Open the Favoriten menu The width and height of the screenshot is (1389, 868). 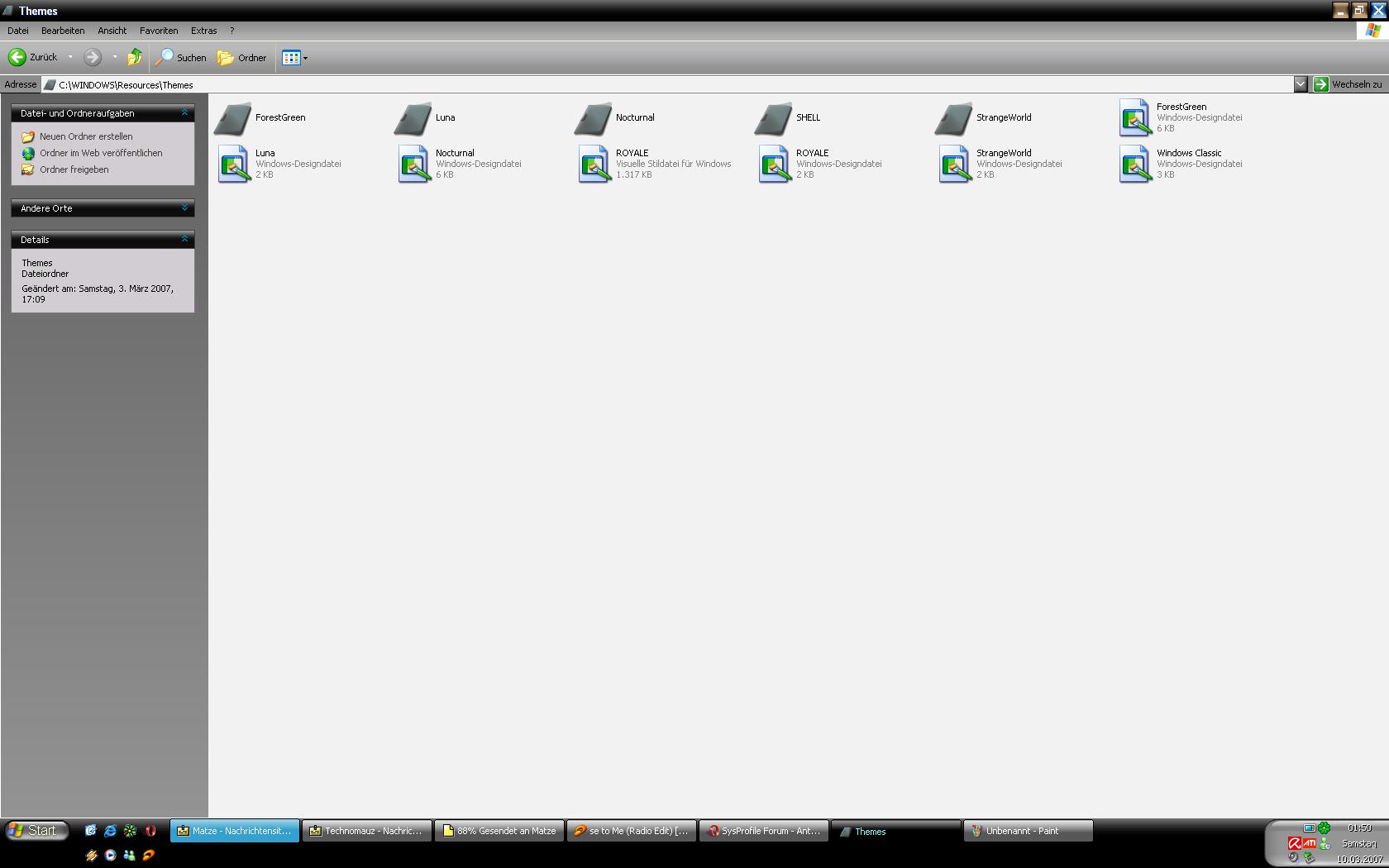tap(159, 31)
